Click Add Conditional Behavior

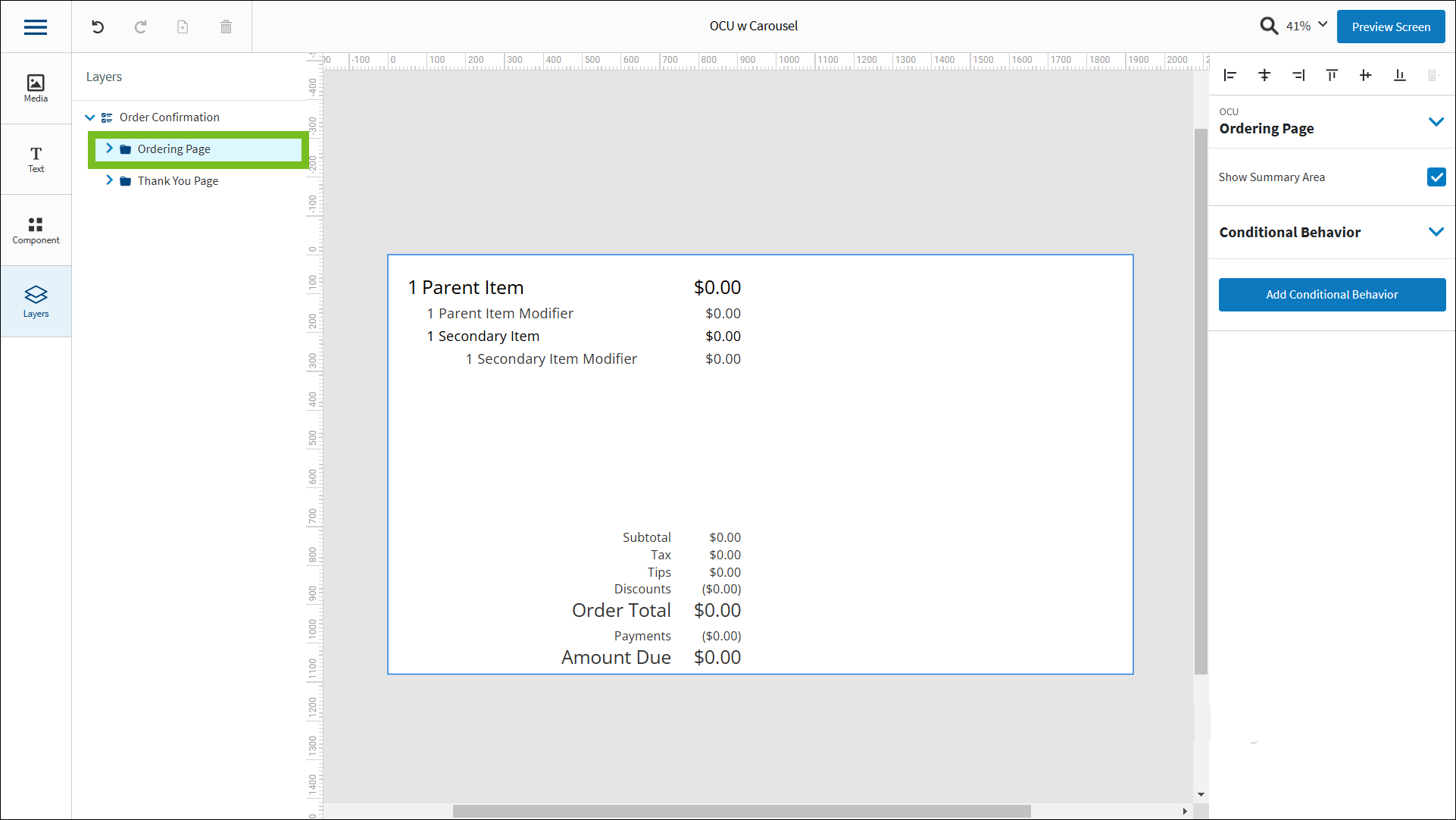[x=1332, y=294]
